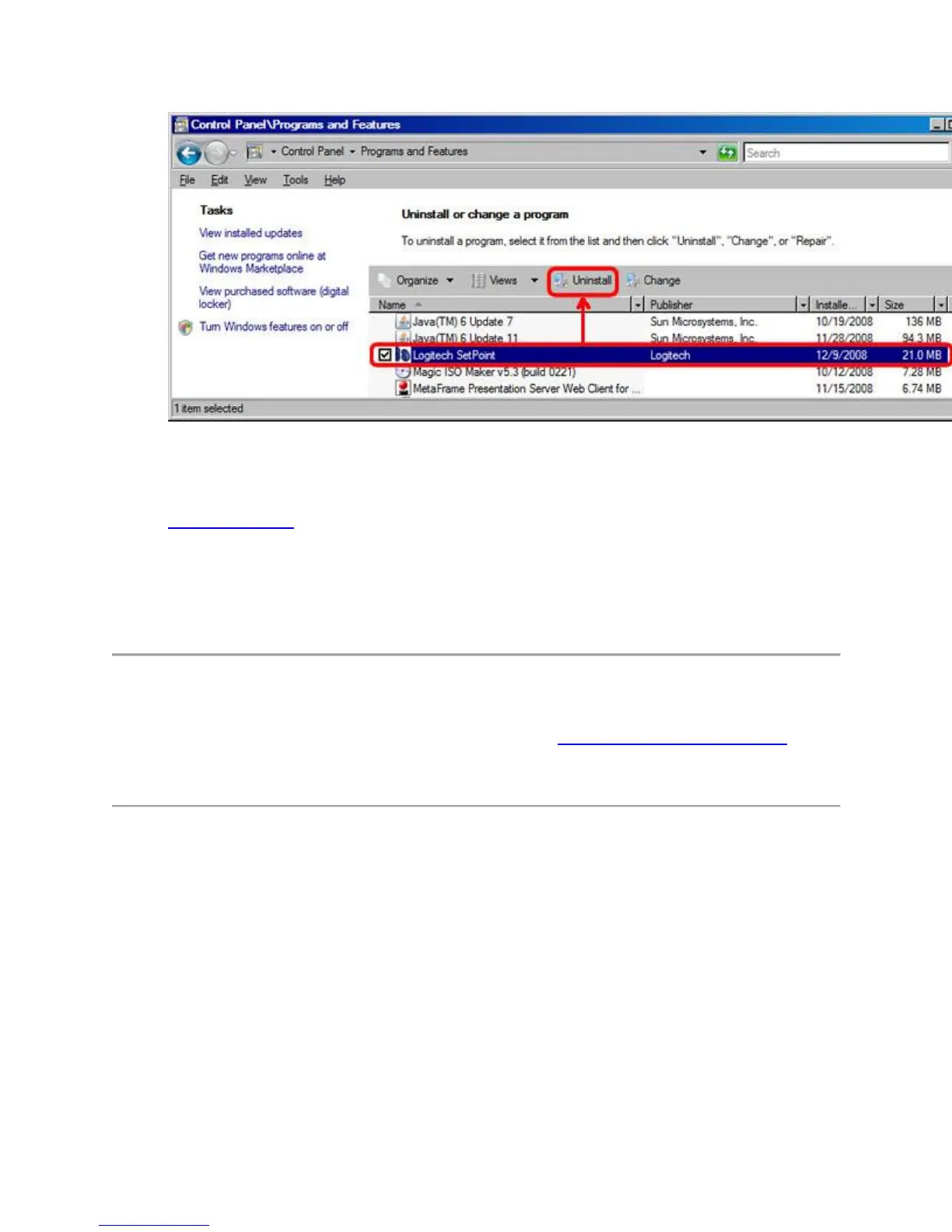Open the Organize dropdown arrow

[x=450, y=280]
